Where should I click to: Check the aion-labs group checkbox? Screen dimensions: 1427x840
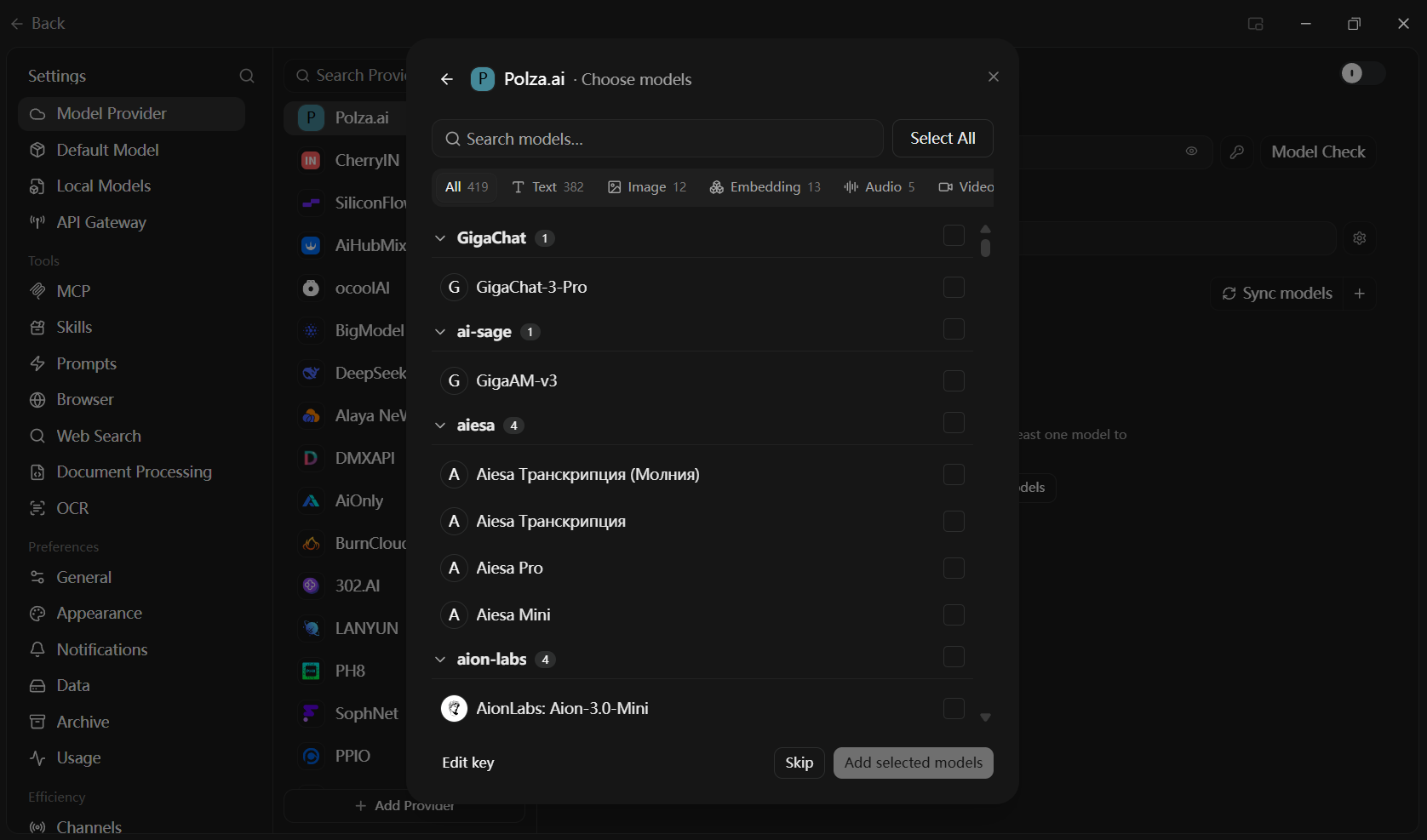click(954, 657)
